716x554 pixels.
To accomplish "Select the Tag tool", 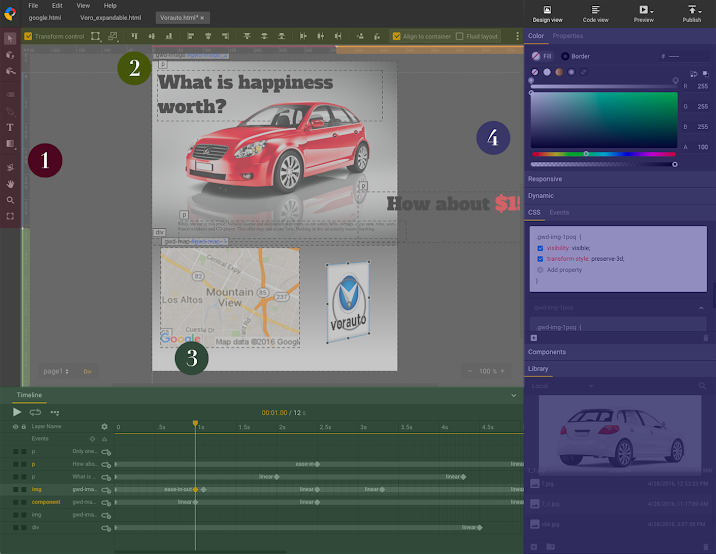I will click(10, 95).
